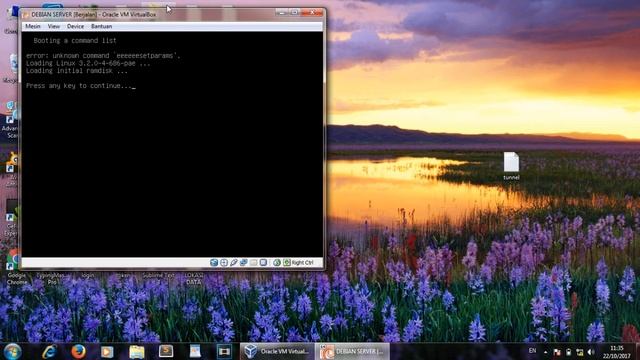Open the document app taskbar icon
The image size is (640, 360).
[x=195, y=351]
